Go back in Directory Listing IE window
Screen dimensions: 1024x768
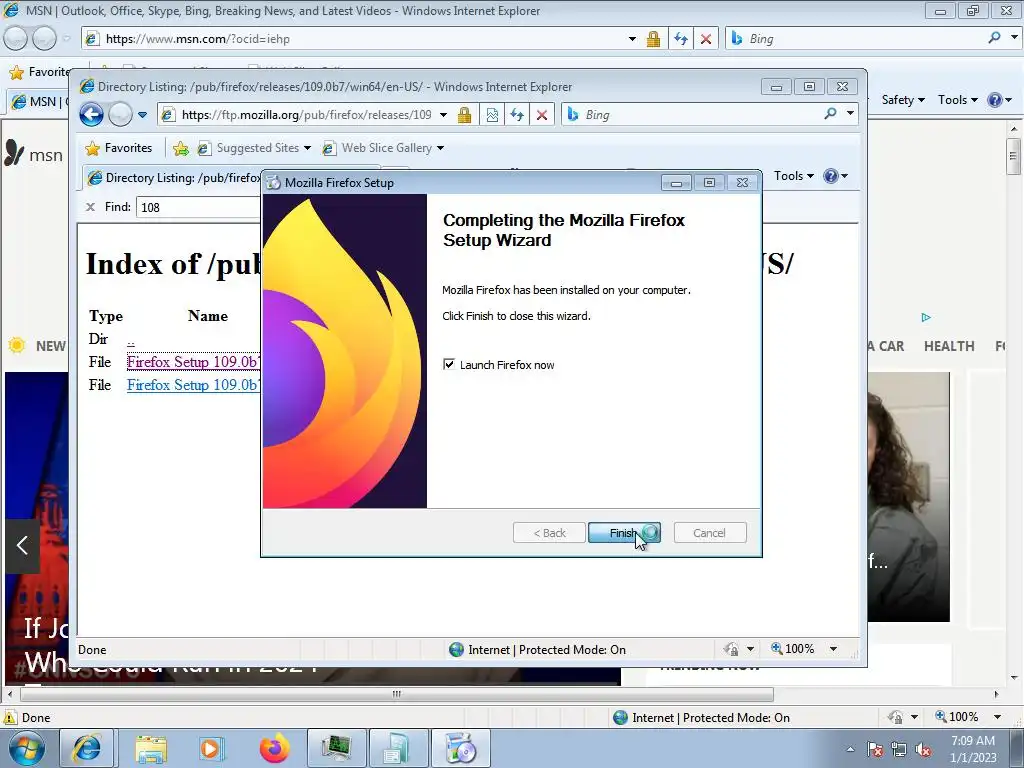[x=91, y=115]
